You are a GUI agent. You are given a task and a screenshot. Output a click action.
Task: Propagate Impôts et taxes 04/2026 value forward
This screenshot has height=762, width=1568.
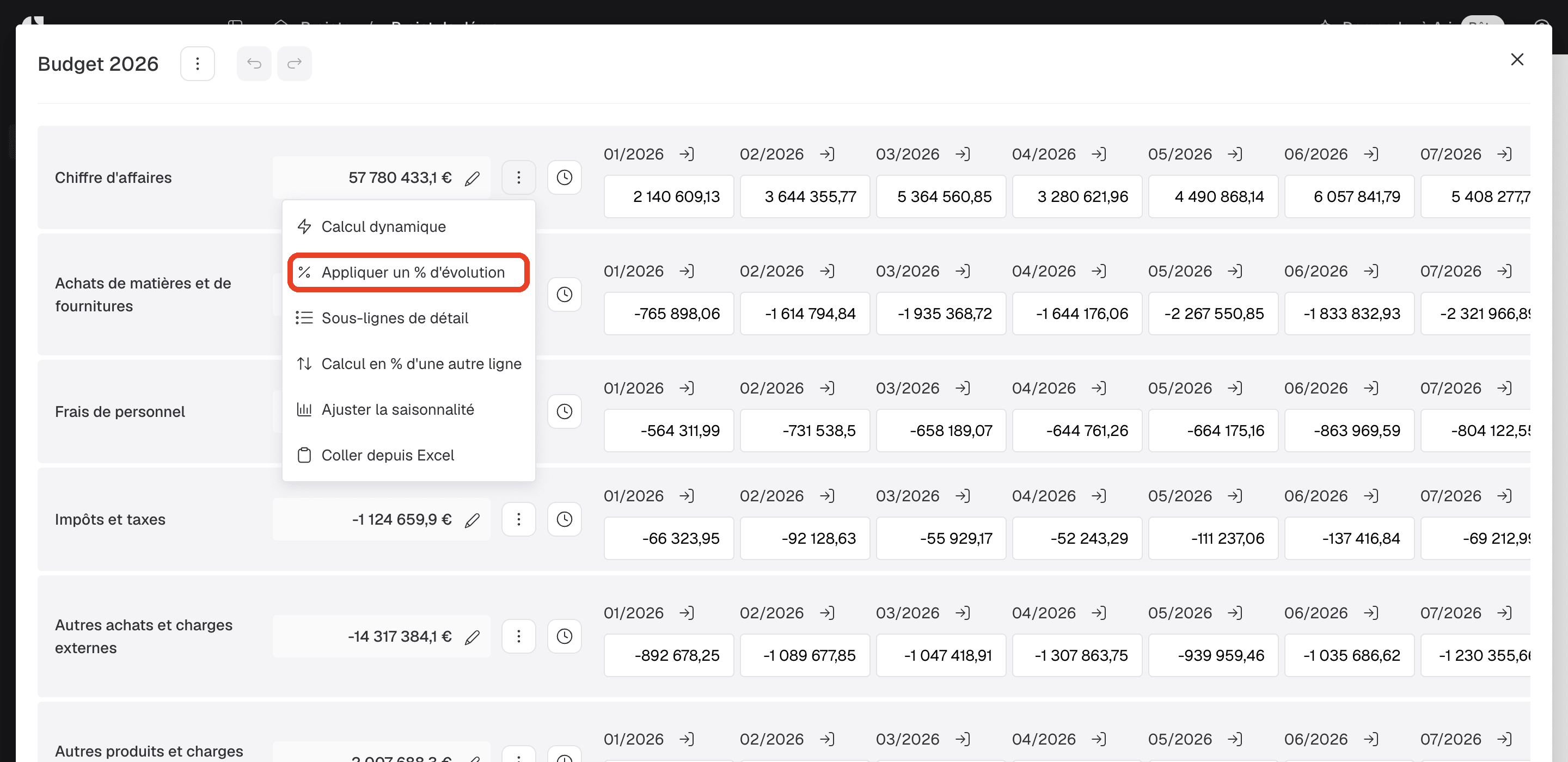pyautogui.click(x=1099, y=496)
